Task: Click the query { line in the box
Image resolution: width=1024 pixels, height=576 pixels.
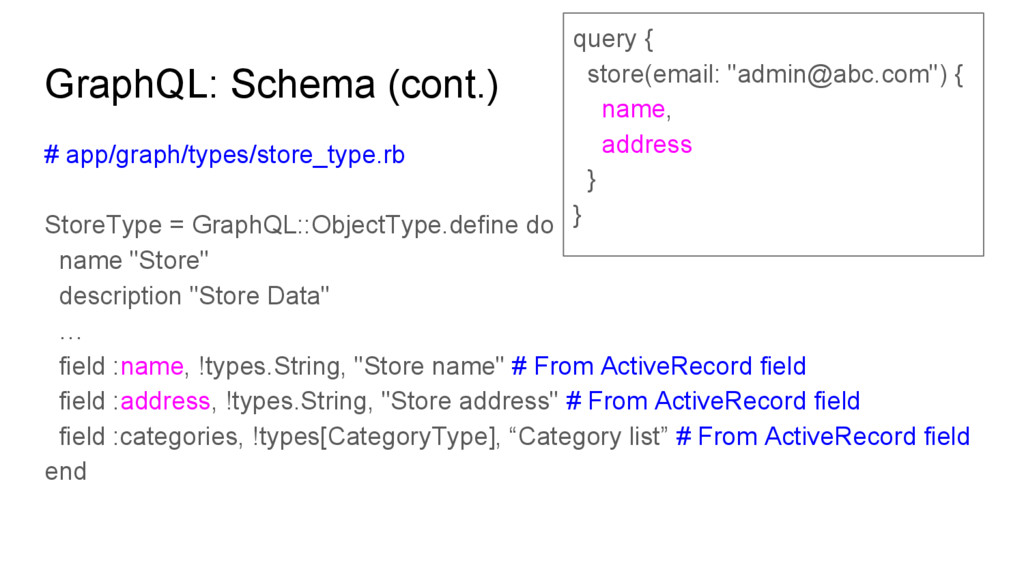Action: pos(613,39)
